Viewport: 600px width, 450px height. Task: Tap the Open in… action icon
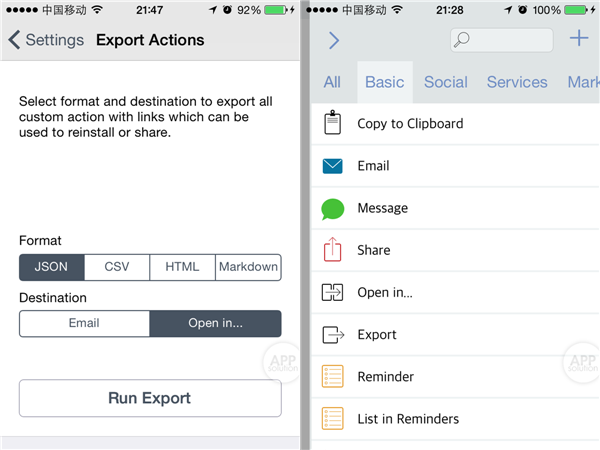point(332,292)
